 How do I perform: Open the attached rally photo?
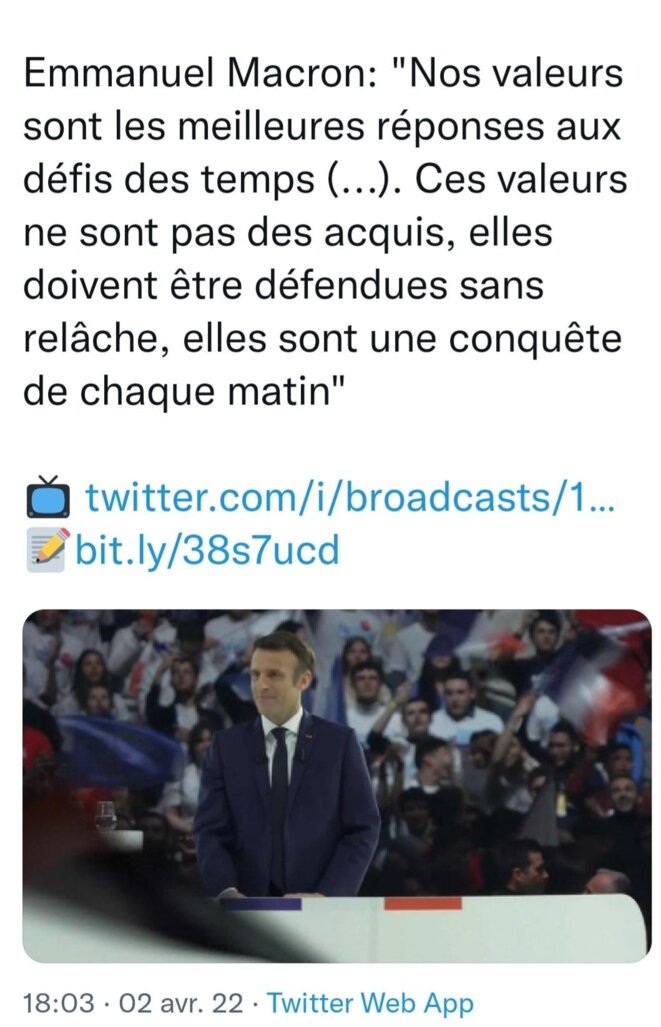tap(337, 785)
